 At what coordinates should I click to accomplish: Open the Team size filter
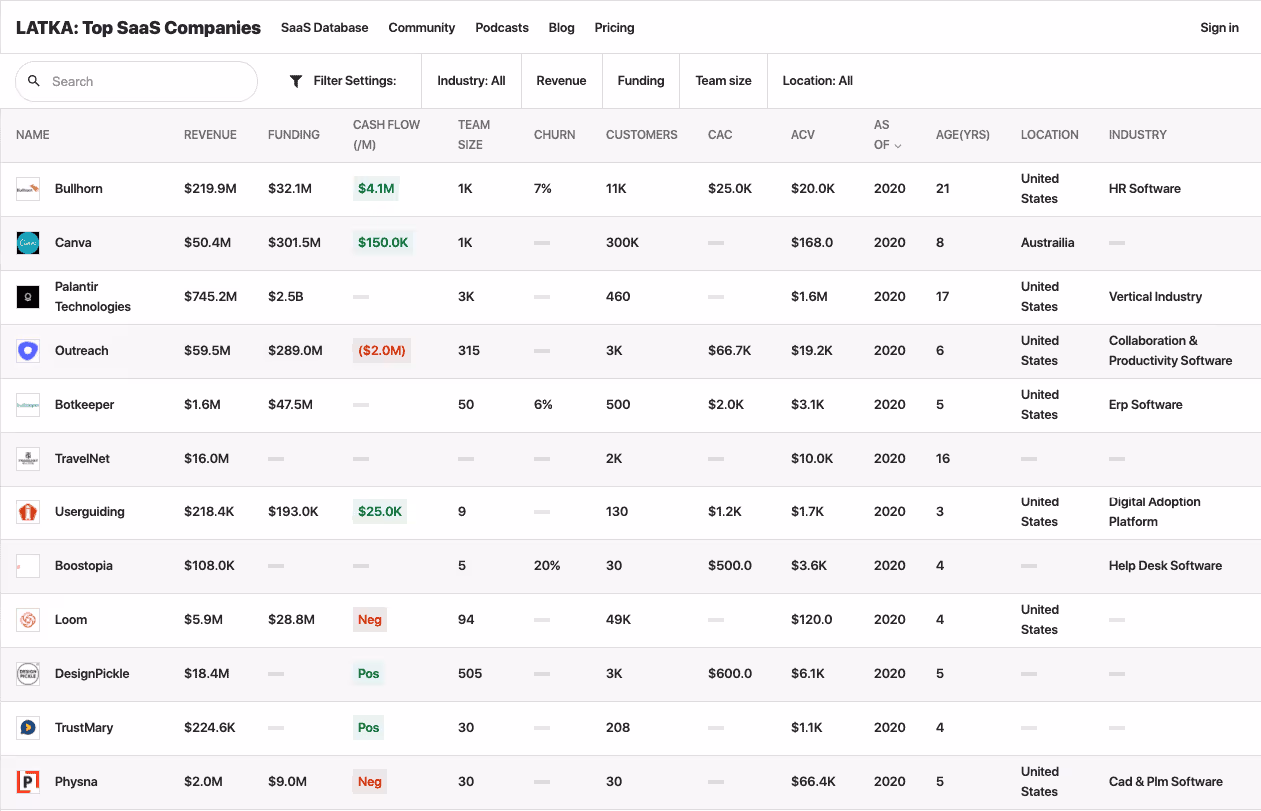tap(723, 81)
